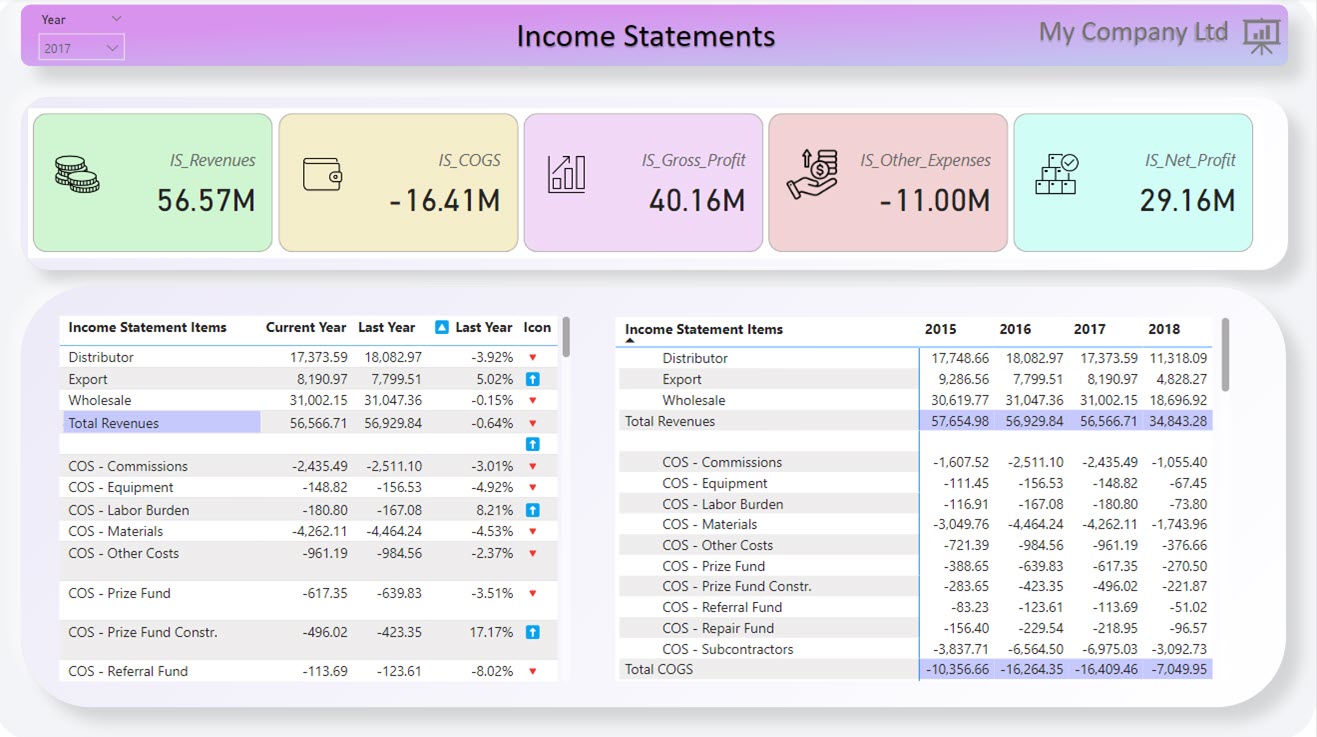Click the sort arrow under Income Statement Items in the yearly table
This screenshot has height=737, width=1317.
(631, 341)
